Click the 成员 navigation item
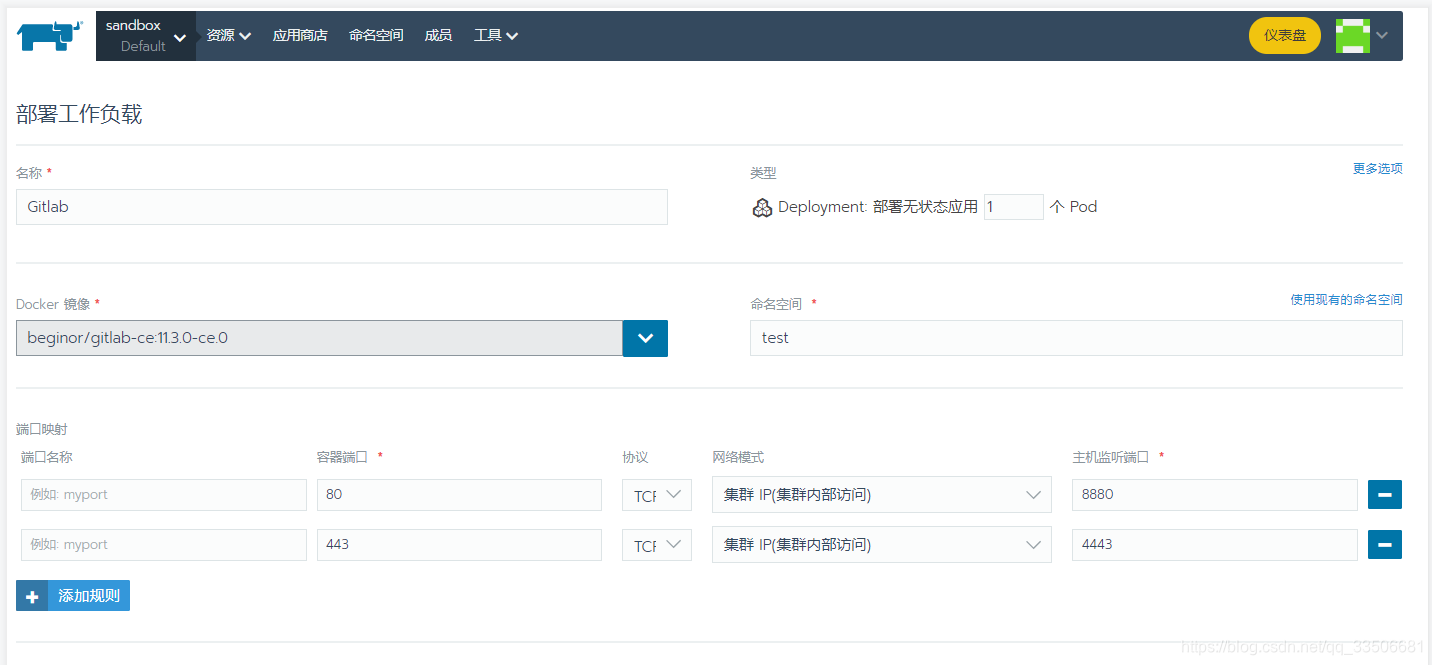1432x665 pixels. point(438,33)
